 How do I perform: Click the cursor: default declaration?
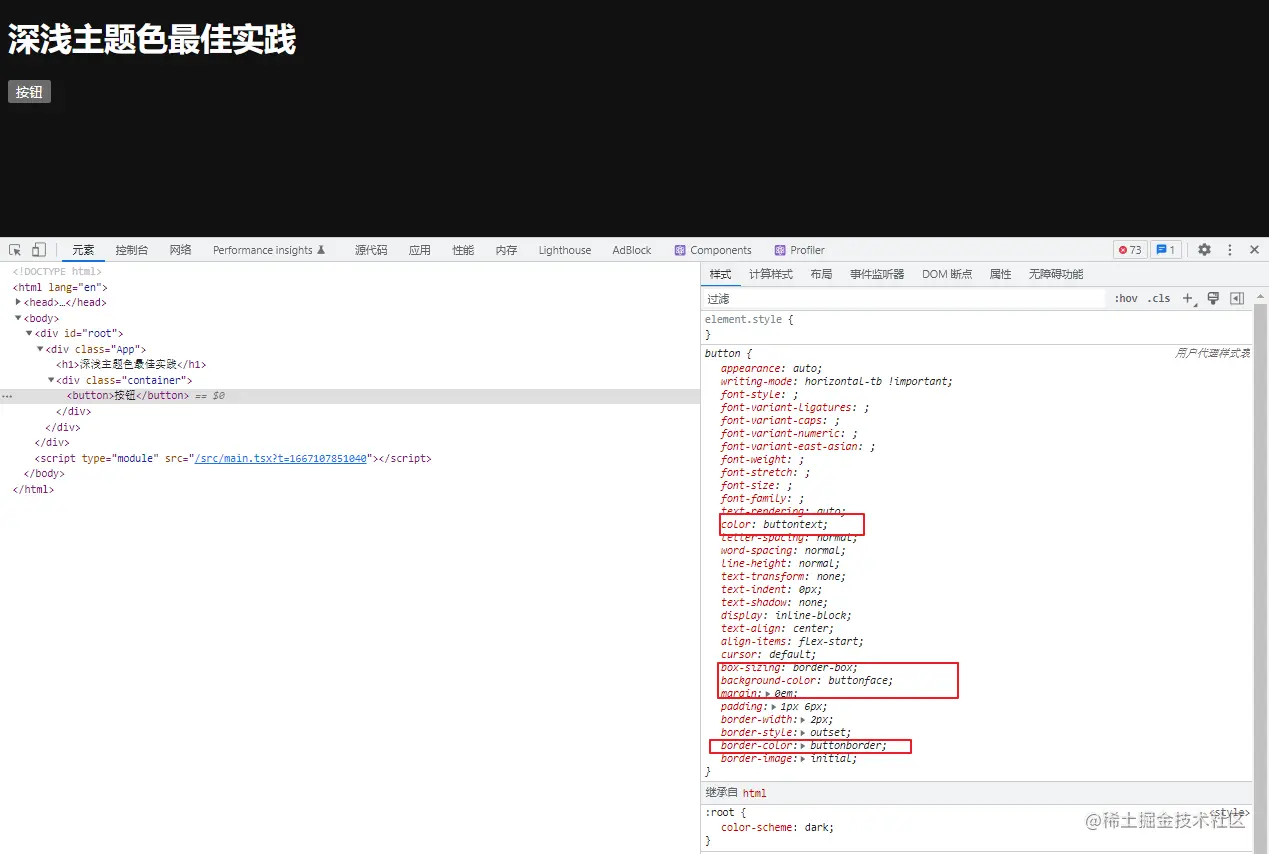pos(768,654)
